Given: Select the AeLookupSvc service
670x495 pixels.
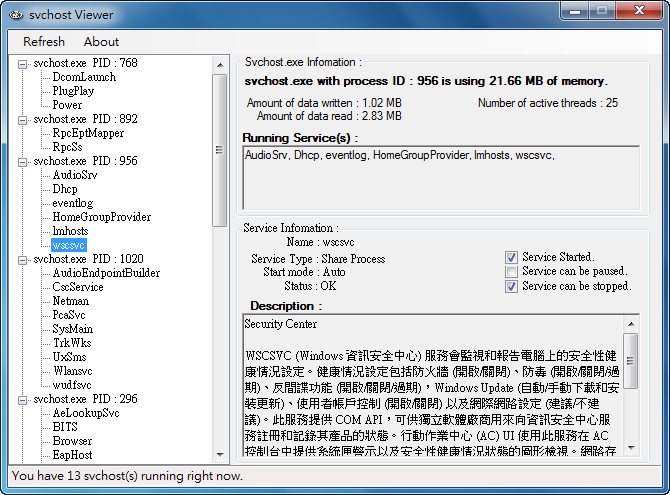Looking at the screenshot, I should pyautogui.click(x=86, y=413).
